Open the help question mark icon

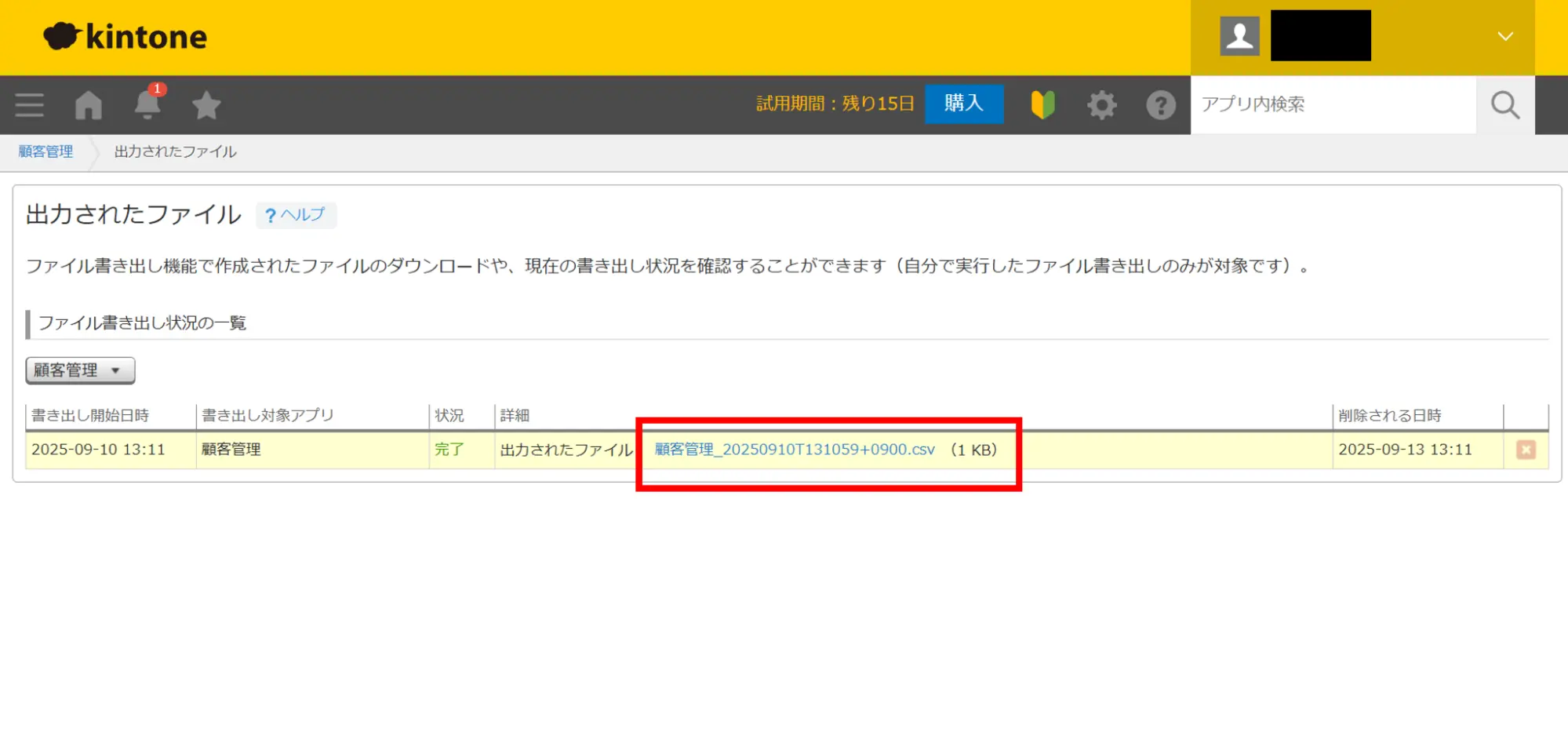pos(1160,105)
